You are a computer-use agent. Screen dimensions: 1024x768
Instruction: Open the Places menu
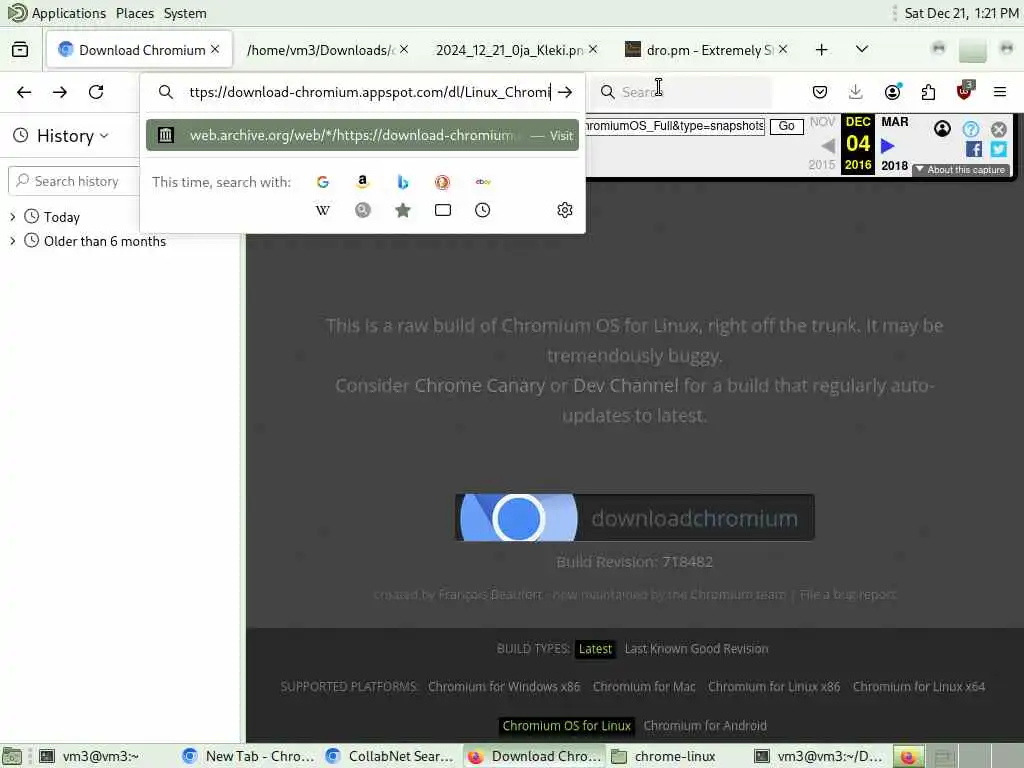click(135, 13)
